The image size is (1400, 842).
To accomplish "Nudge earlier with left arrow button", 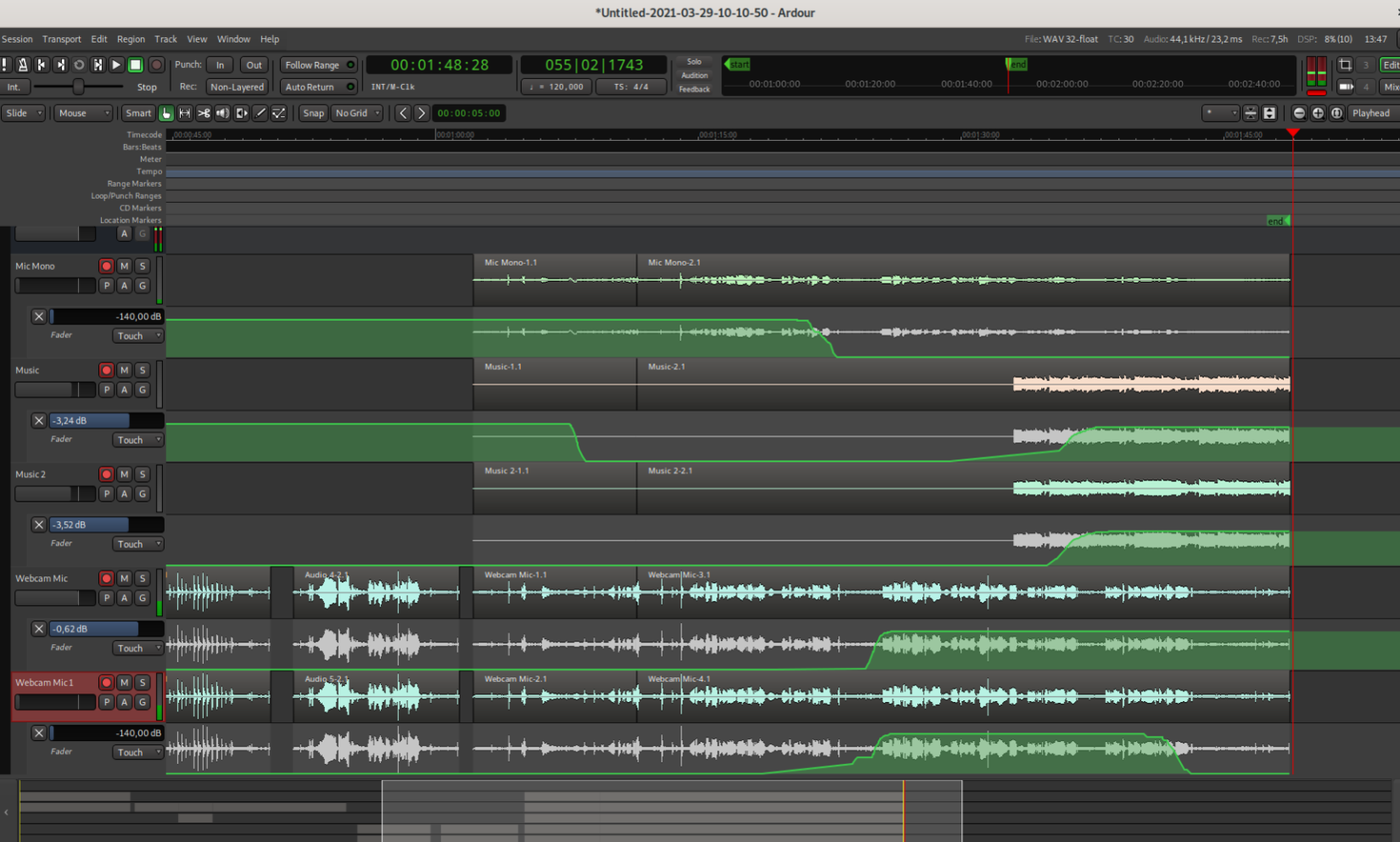I will coord(403,113).
